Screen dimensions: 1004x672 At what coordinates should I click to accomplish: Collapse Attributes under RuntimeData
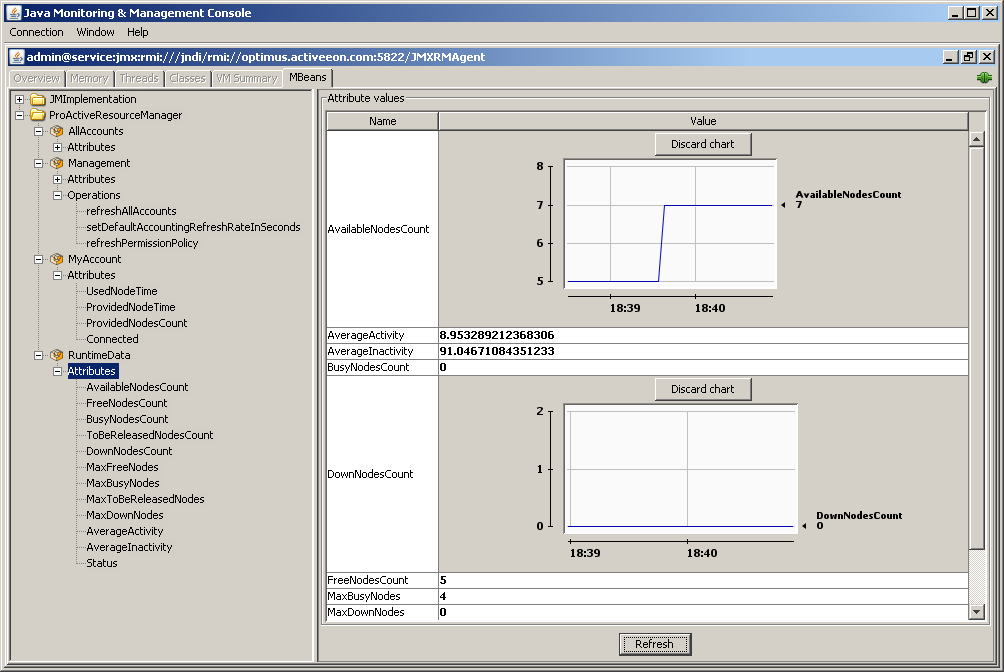pyautogui.click(x=58, y=372)
